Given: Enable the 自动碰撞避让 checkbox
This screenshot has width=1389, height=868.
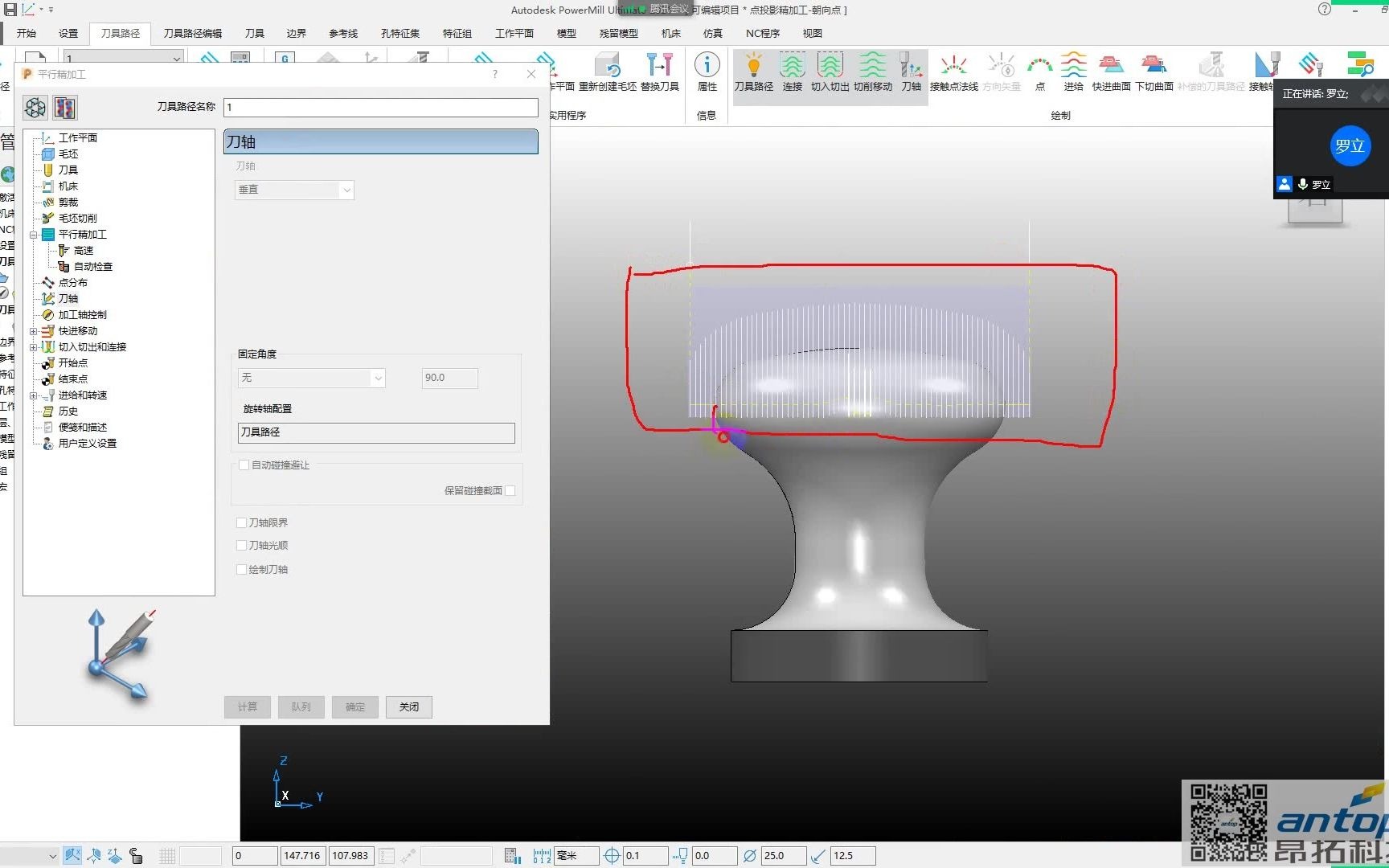Looking at the screenshot, I should click(x=244, y=465).
